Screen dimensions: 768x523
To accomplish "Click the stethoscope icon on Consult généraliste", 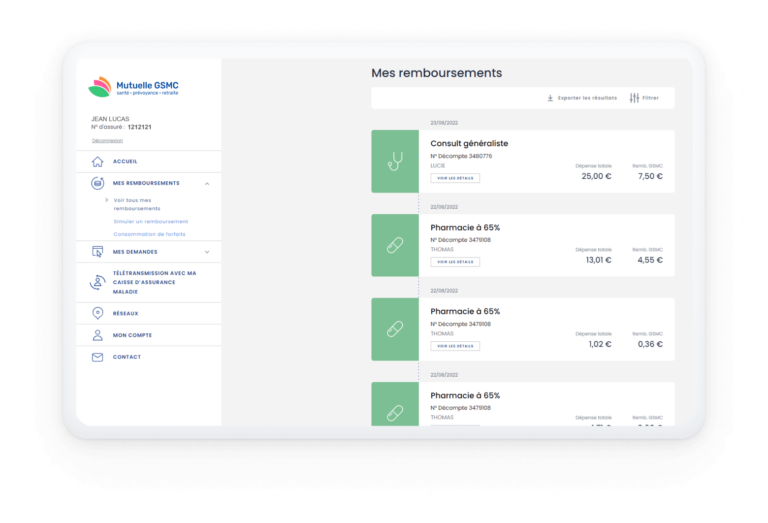I will [394, 161].
